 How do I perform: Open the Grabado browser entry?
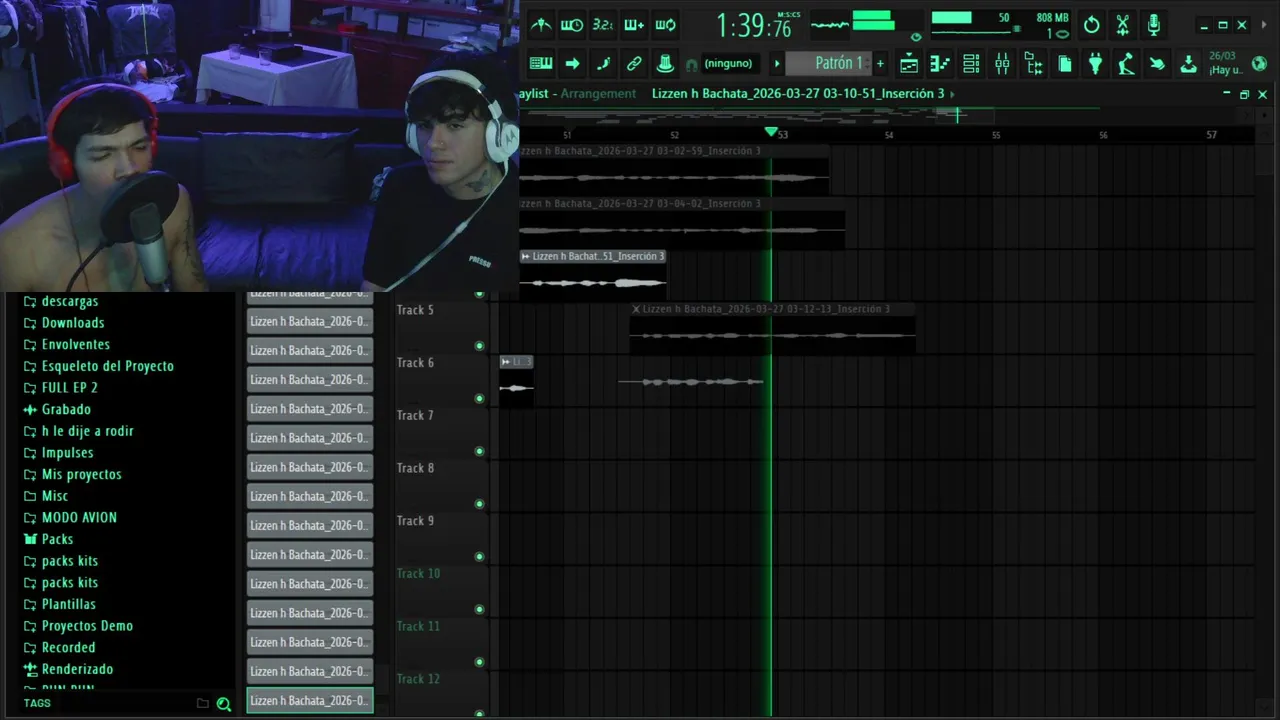point(66,409)
